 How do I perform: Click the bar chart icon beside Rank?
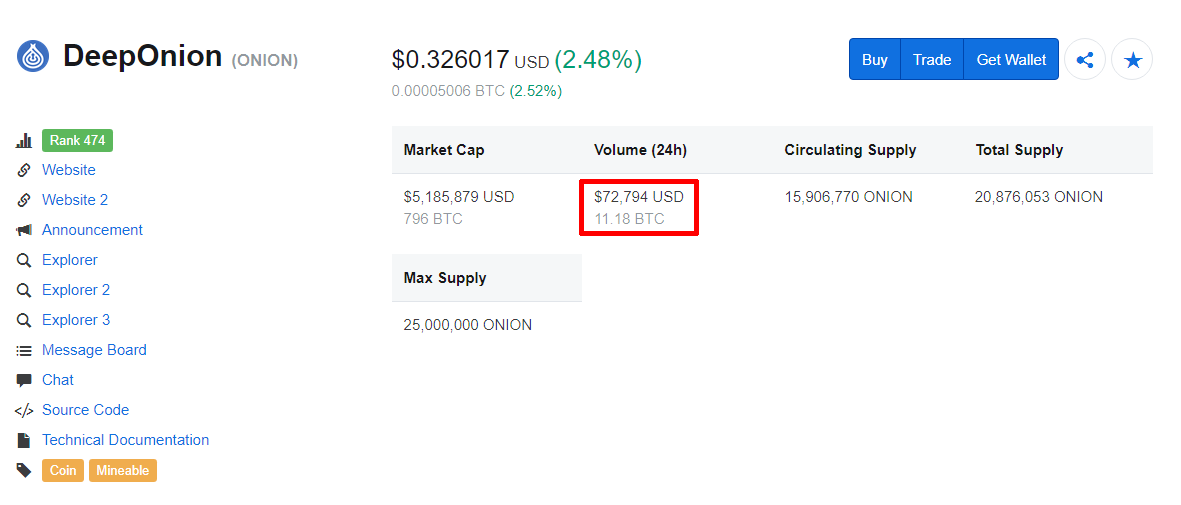(24, 141)
